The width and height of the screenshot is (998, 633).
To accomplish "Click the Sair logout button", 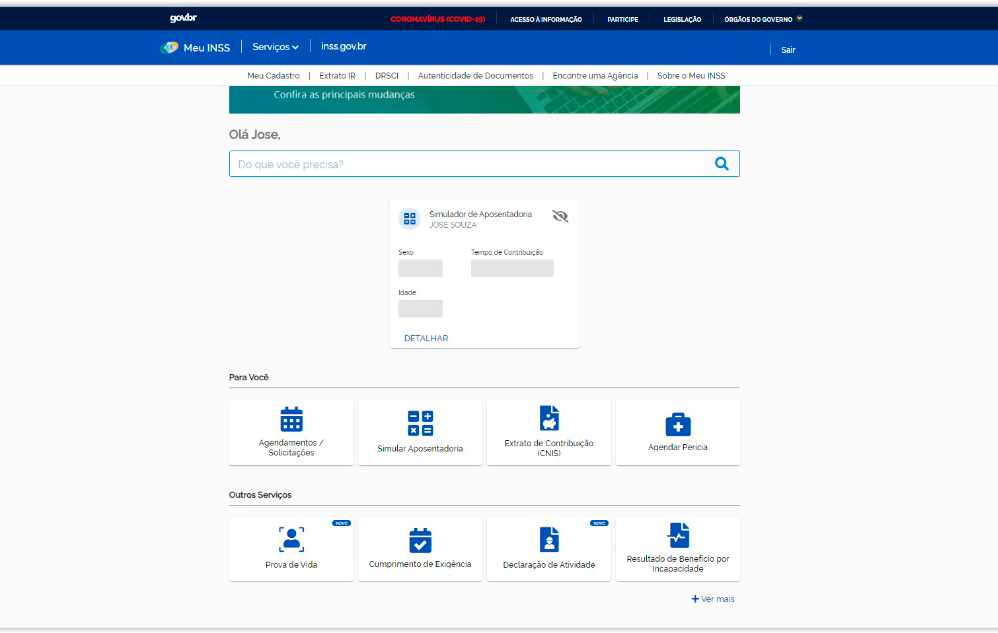I will 788,49.
